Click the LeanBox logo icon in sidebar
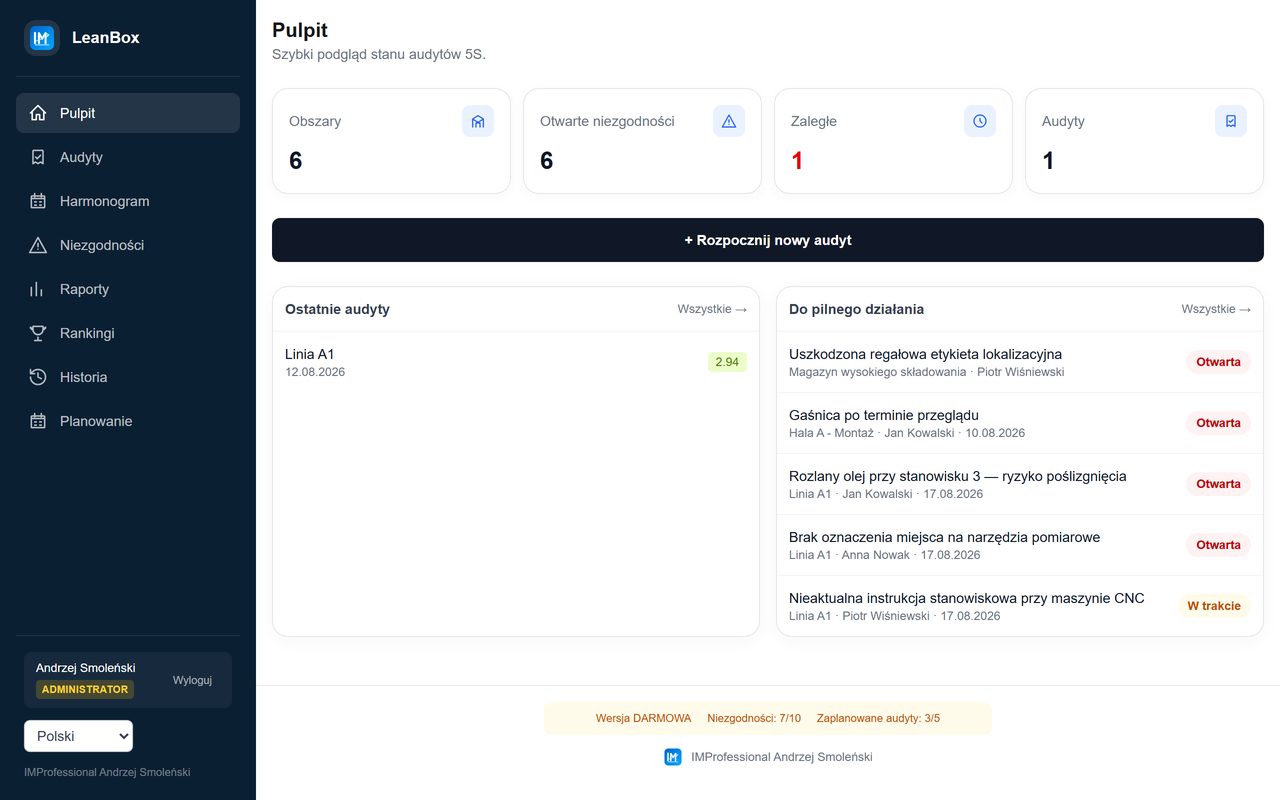Image resolution: width=1280 pixels, height=800 pixels. click(x=42, y=38)
